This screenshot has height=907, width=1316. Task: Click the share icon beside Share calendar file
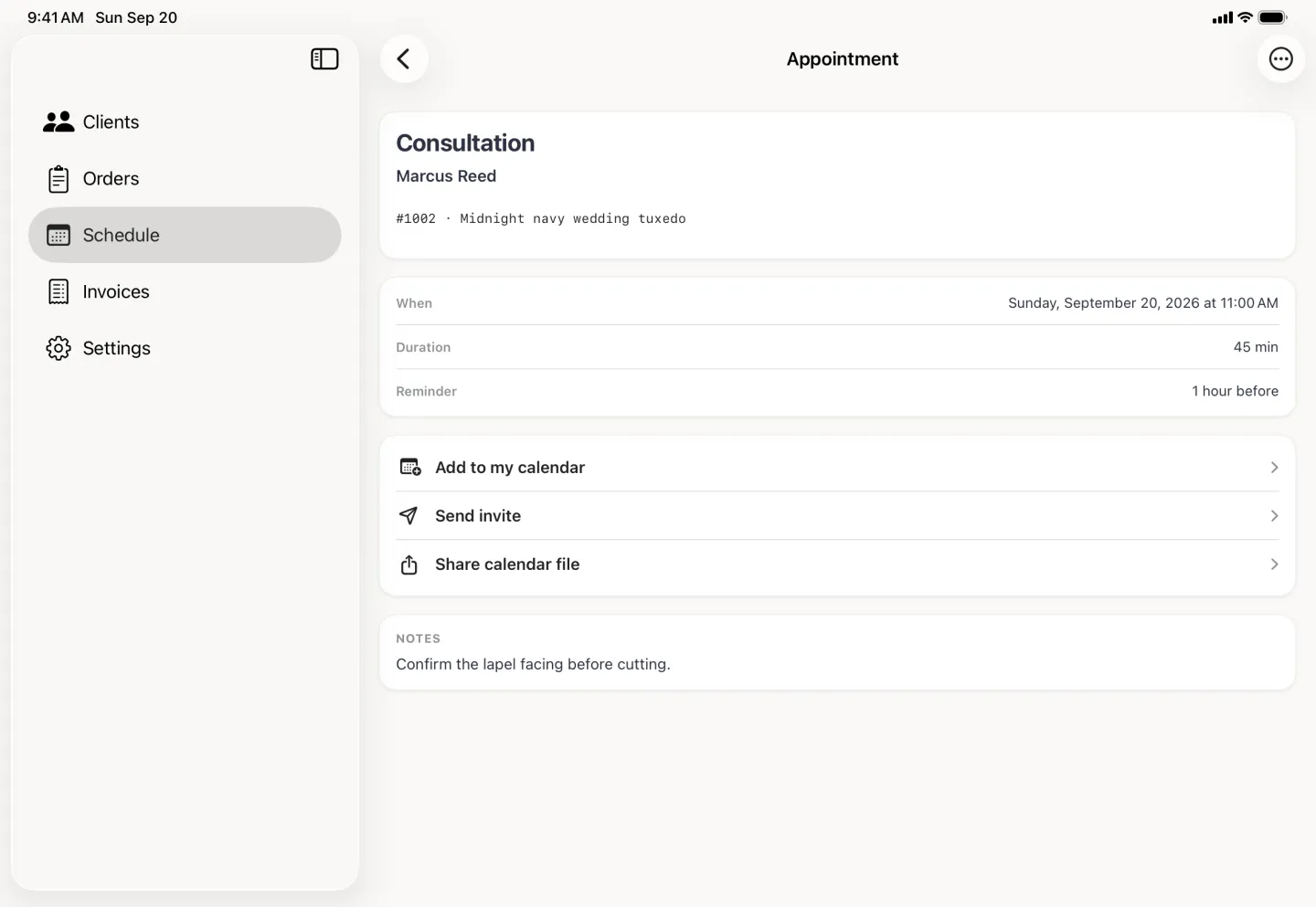(409, 564)
